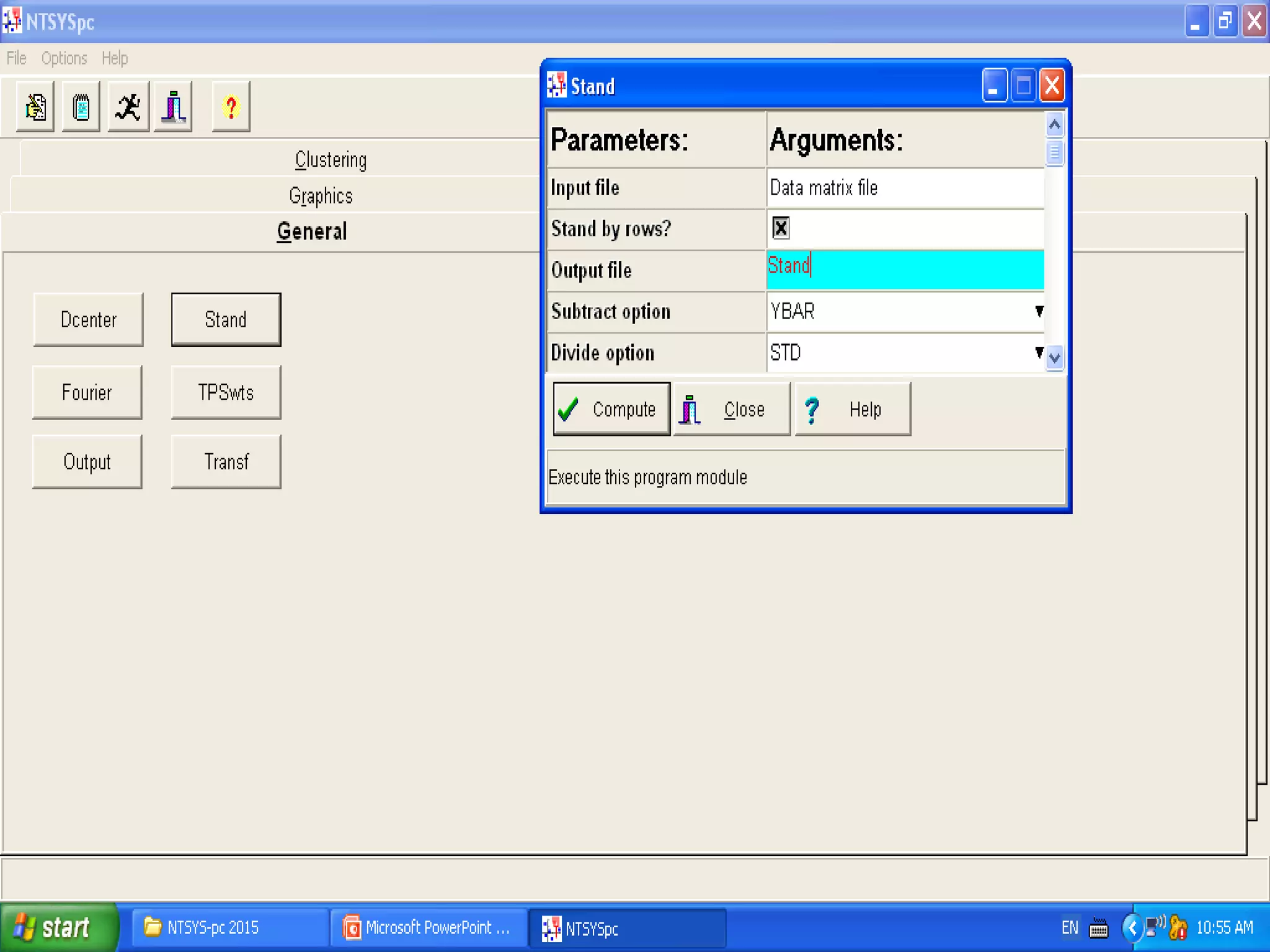Open Help in the Stand dialog
Screen dimensions: 1270x952
click(852, 409)
